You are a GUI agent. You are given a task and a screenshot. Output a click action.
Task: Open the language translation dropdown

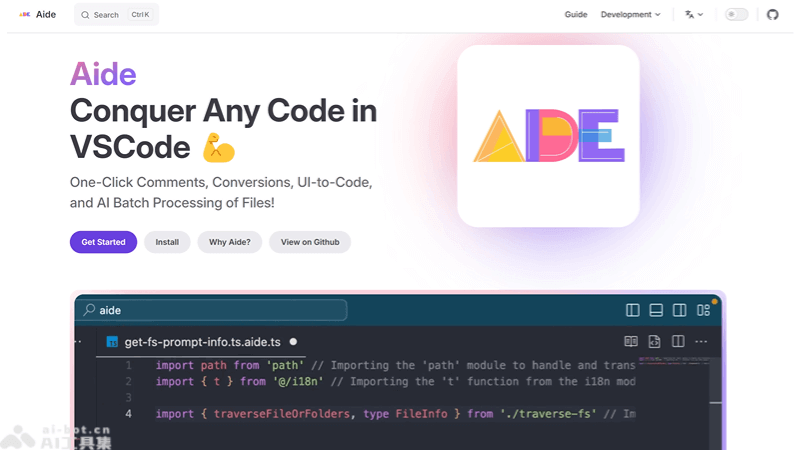(x=694, y=15)
